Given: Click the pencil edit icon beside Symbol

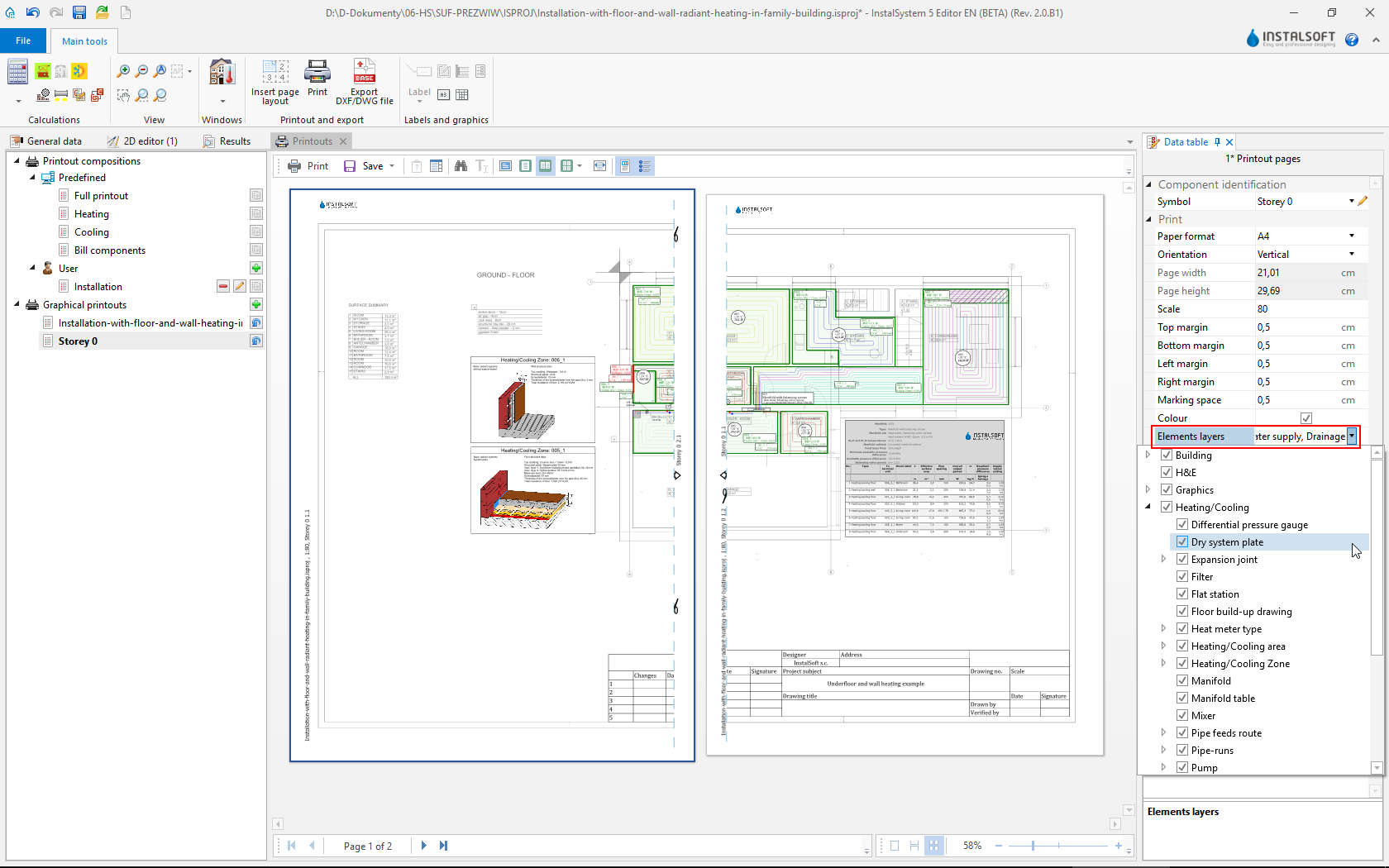Looking at the screenshot, I should 1363,202.
